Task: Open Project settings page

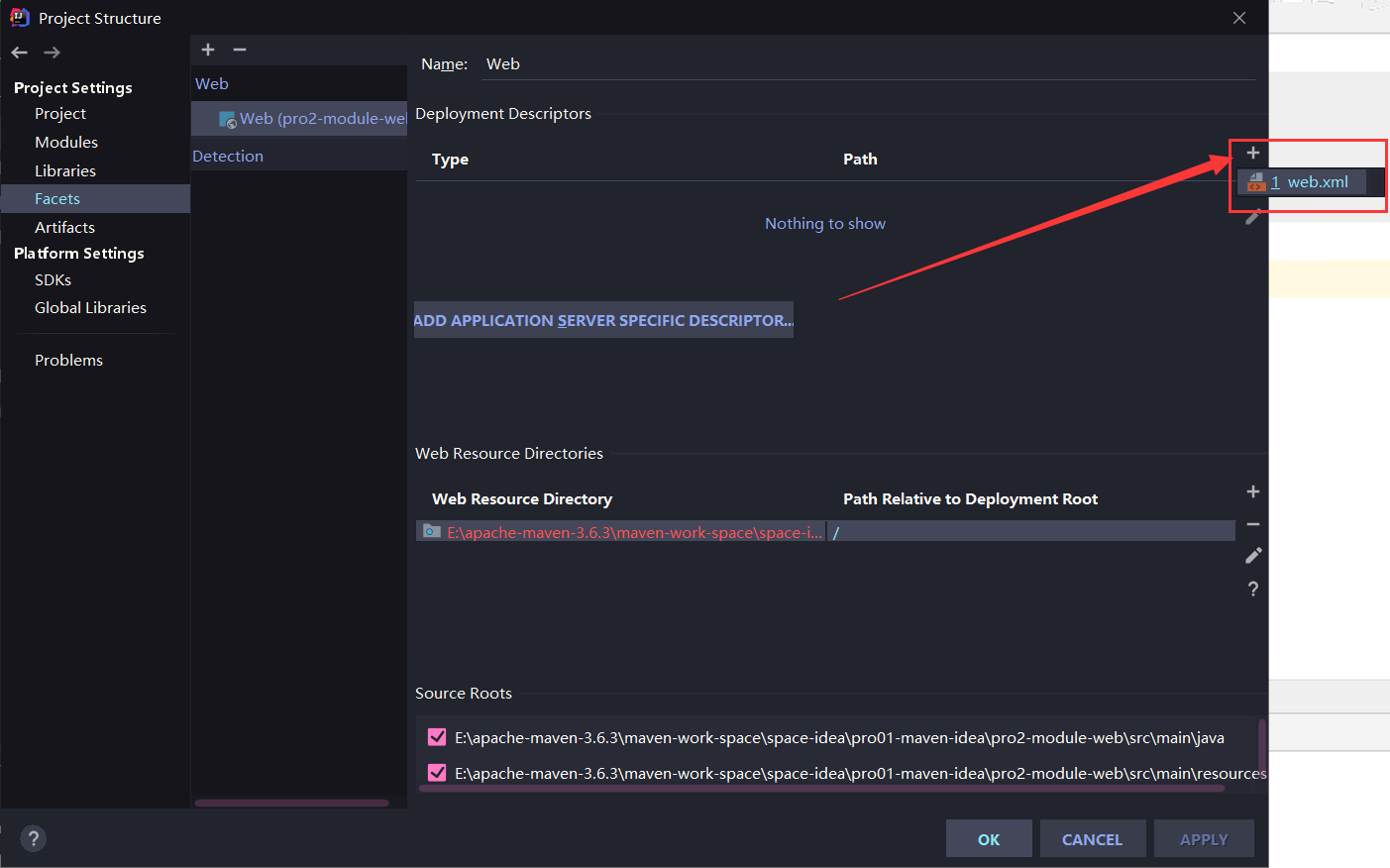Action: click(60, 114)
